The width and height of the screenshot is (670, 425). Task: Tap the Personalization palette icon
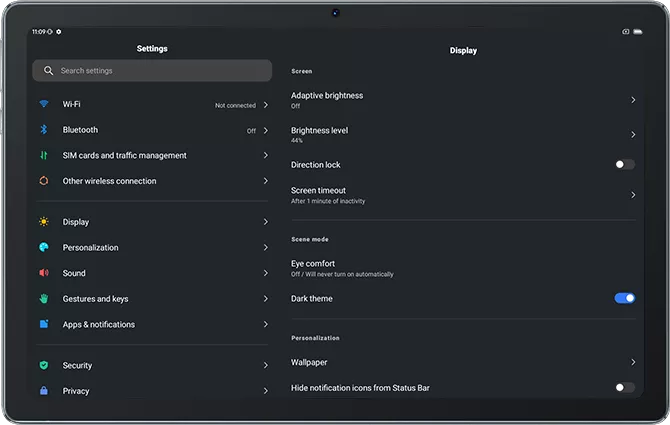click(x=44, y=248)
